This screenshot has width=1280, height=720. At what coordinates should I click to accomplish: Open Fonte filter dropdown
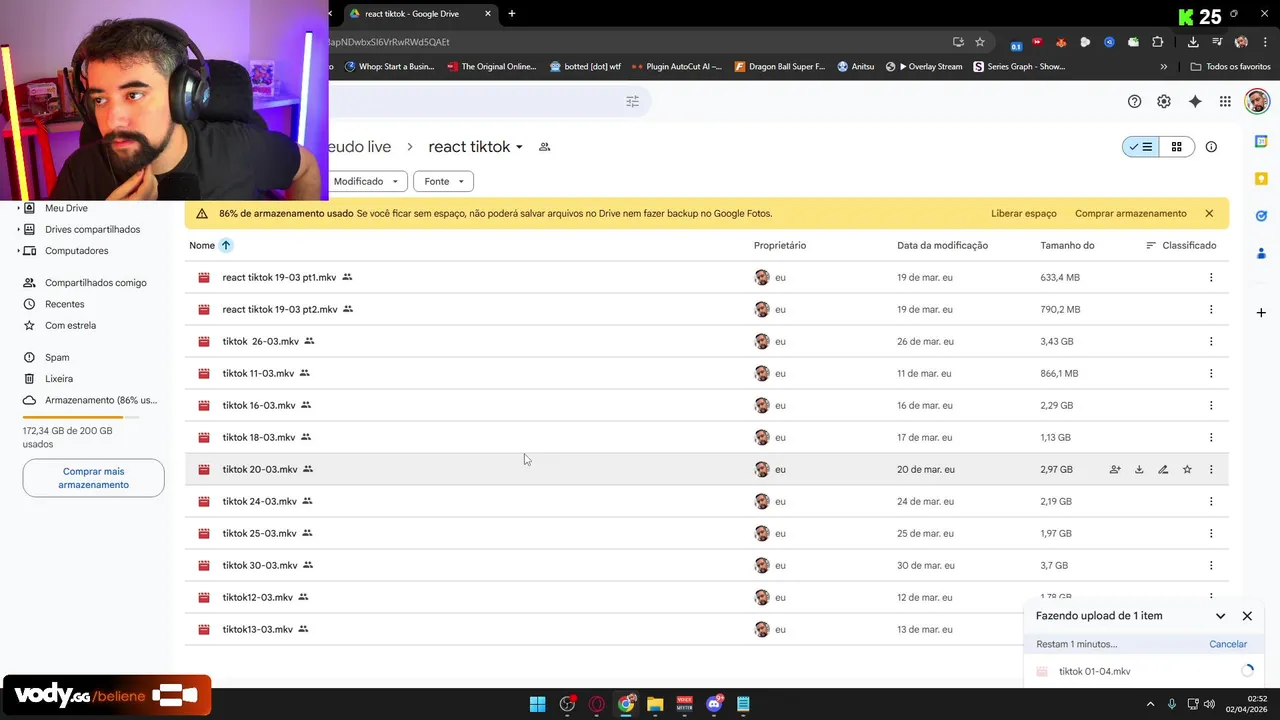click(443, 181)
